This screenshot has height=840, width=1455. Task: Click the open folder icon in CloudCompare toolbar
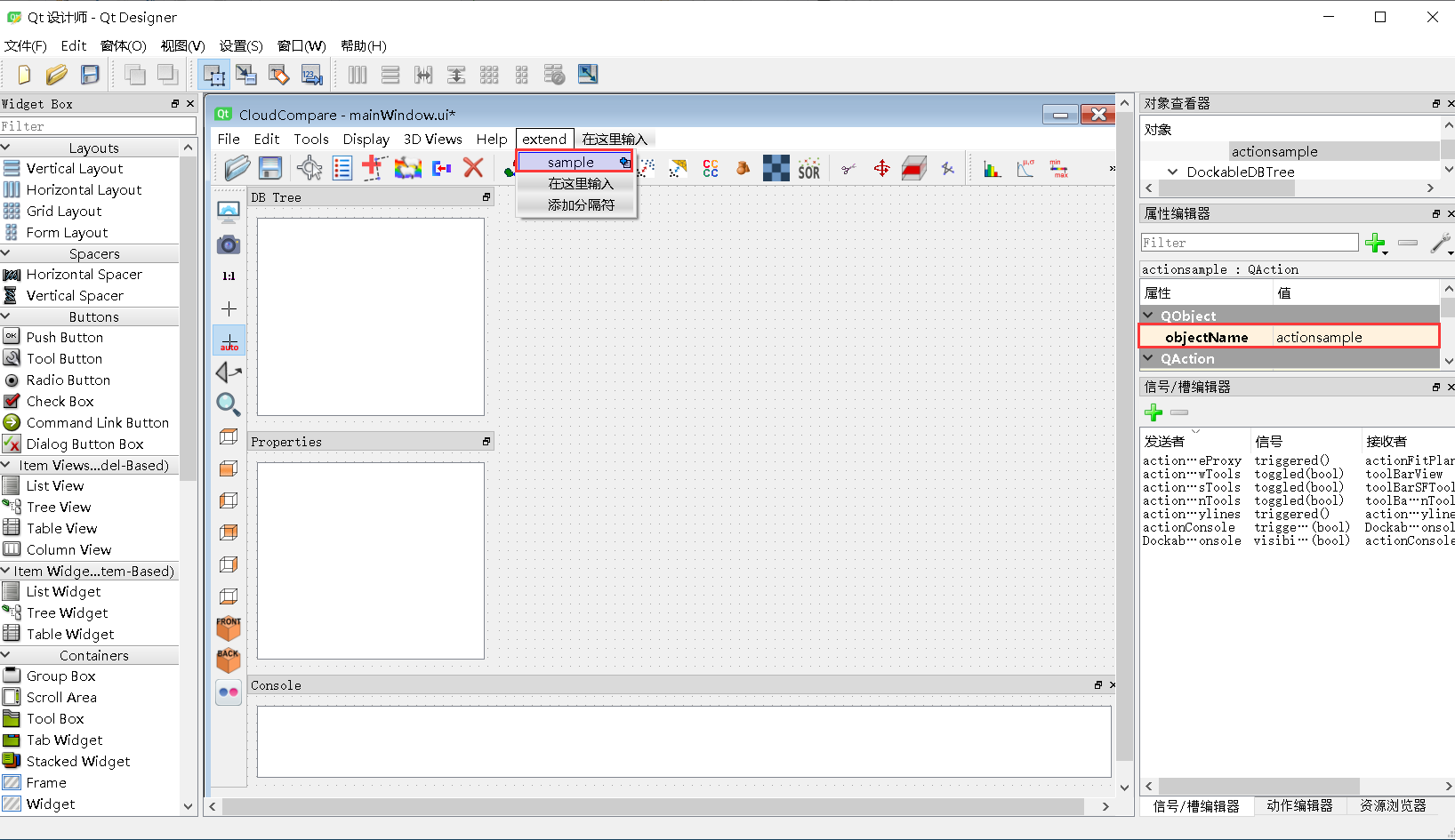237,168
